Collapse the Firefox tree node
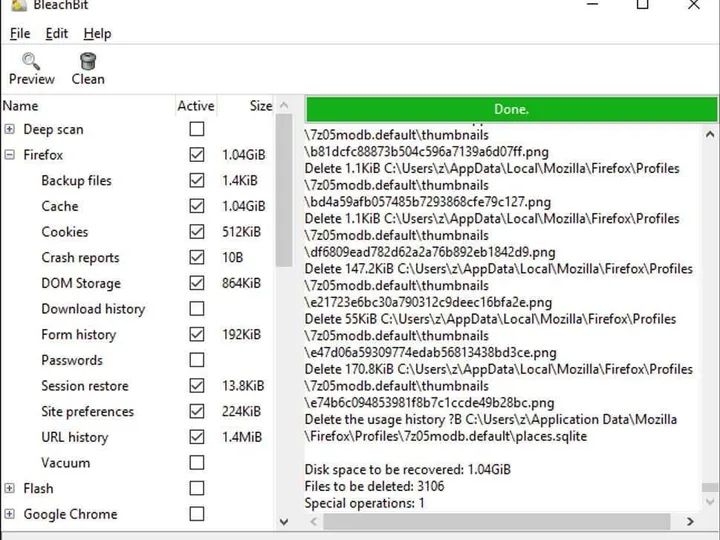 [x=9, y=155]
